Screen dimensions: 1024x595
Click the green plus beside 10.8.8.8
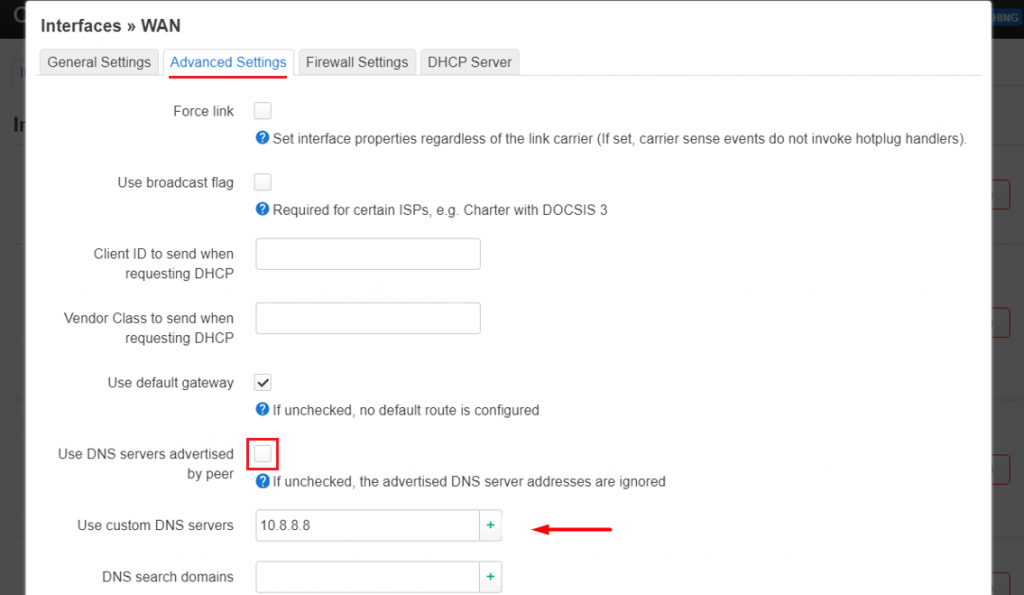tap(489, 524)
